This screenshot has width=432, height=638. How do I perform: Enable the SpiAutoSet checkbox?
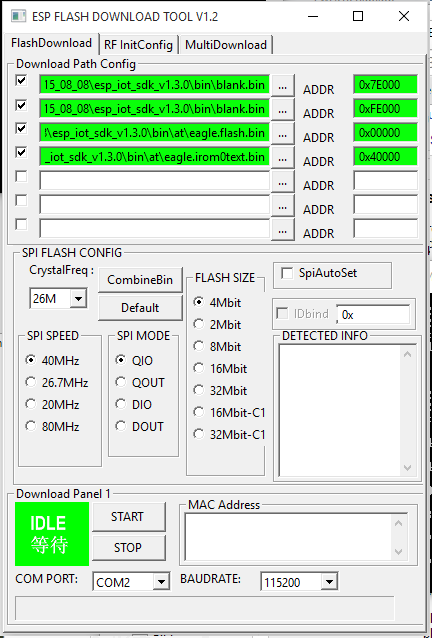point(287,273)
